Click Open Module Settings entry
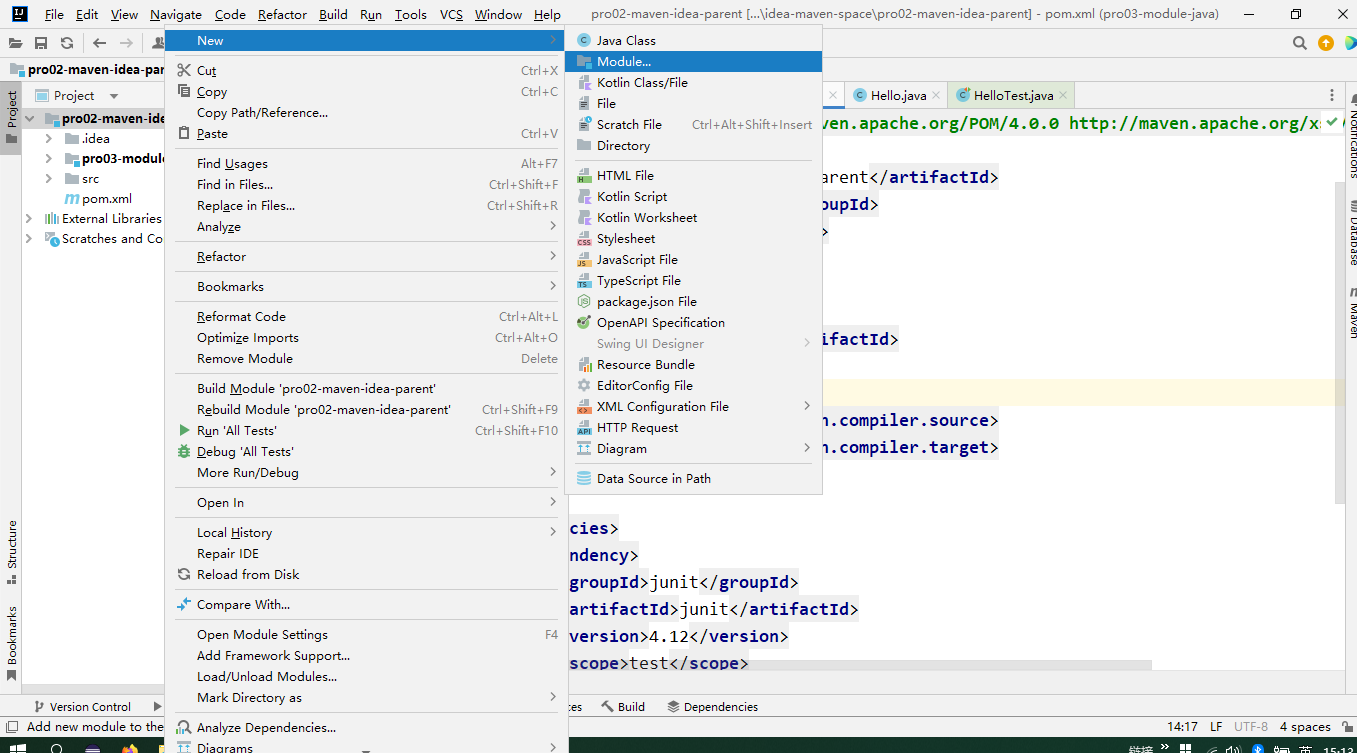 367,634
